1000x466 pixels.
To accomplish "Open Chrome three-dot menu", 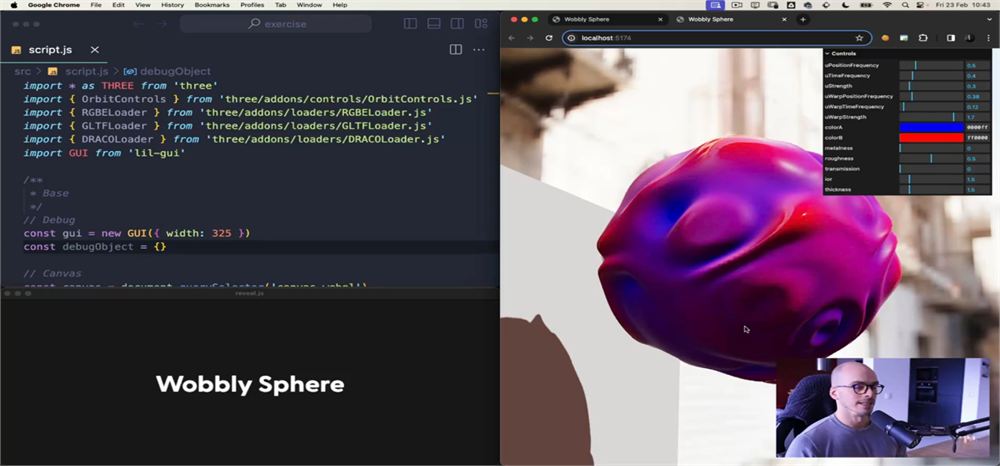I will (x=989, y=38).
